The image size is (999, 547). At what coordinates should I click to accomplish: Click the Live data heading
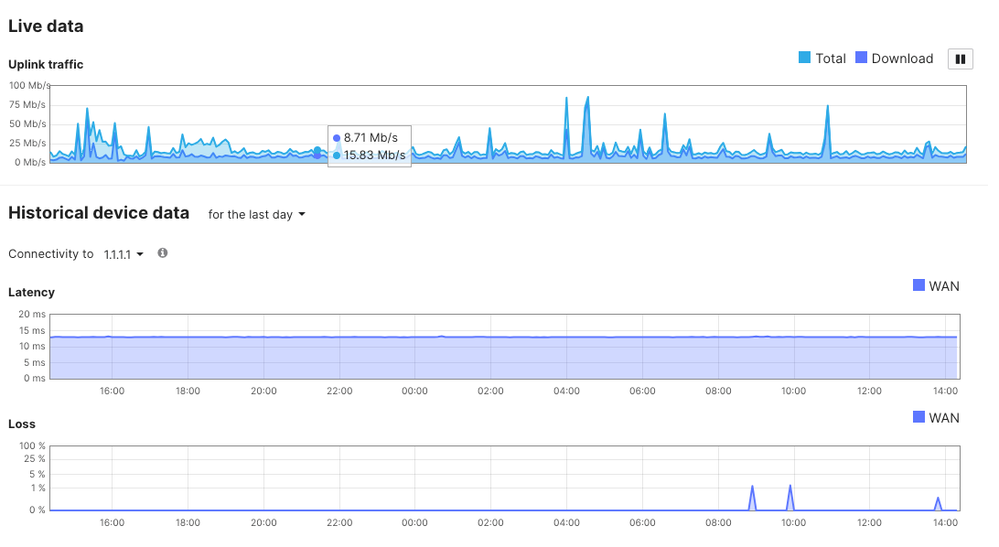(x=46, y=26)
